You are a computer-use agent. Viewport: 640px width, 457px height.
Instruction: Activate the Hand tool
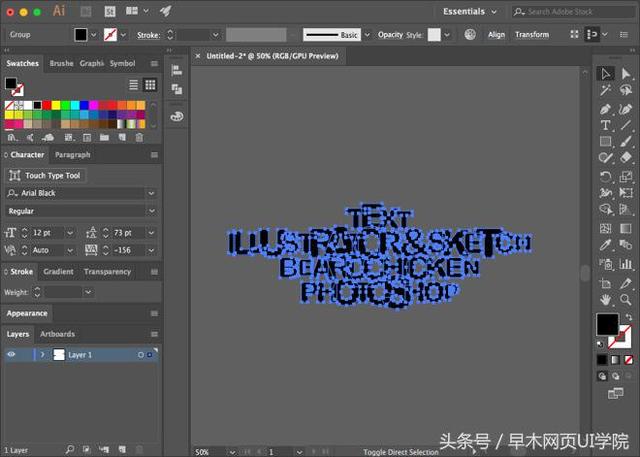click(x=606, y=299)
